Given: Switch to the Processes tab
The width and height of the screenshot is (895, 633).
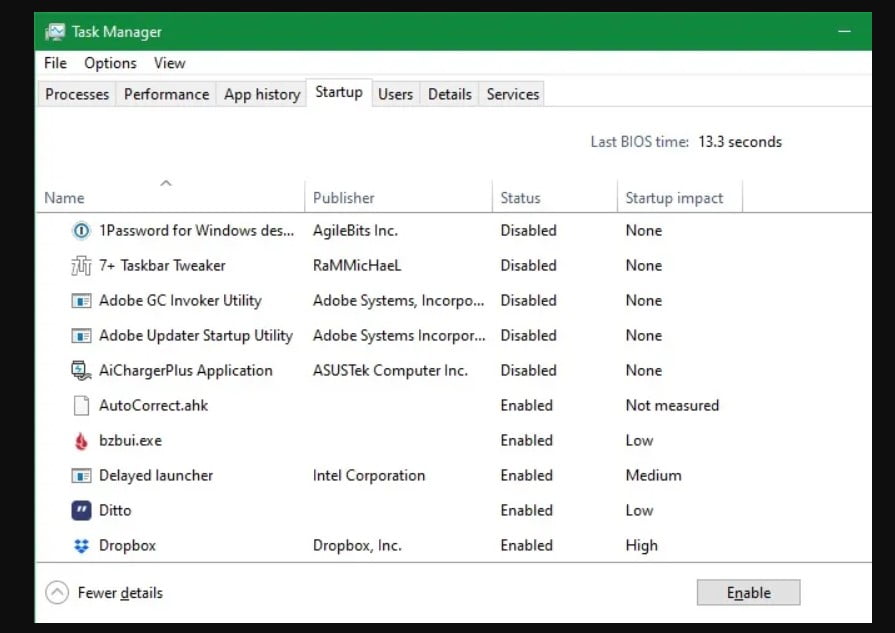Looking at the screenshot, I should coord(77,94).
